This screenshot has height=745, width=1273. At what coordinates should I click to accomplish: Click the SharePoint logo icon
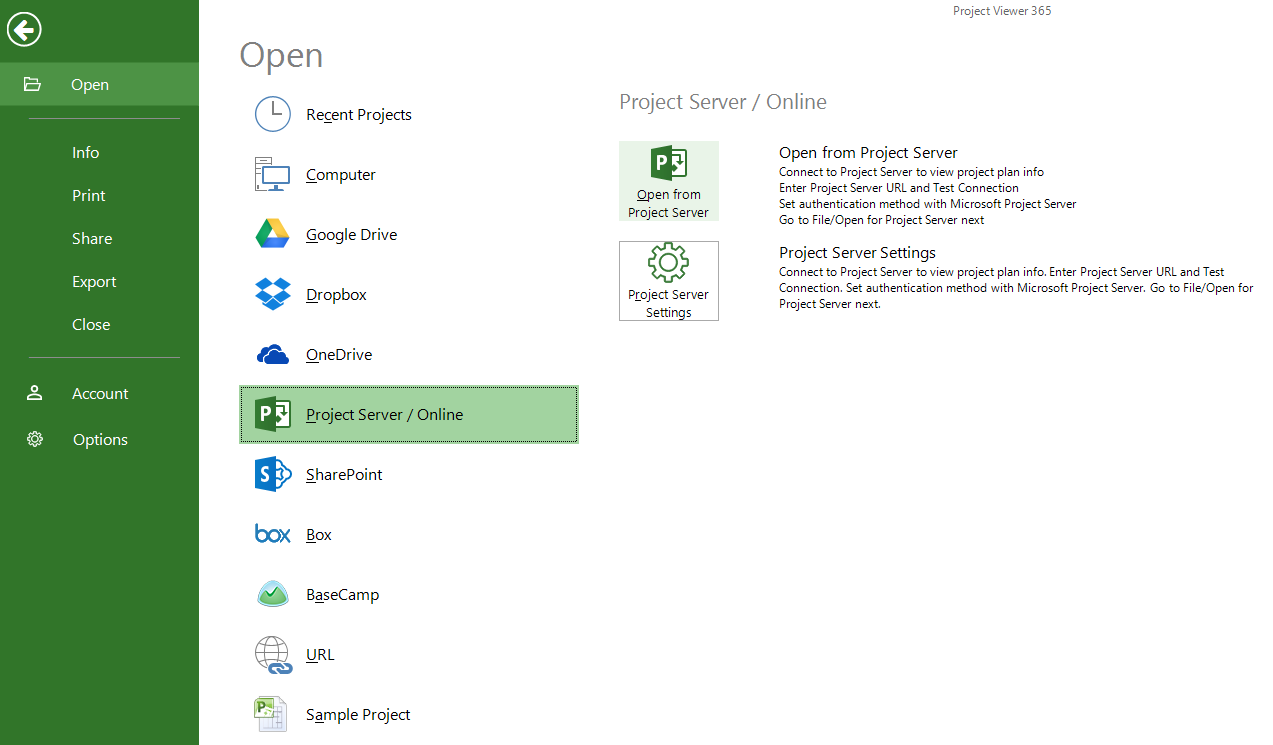(272, 474)
